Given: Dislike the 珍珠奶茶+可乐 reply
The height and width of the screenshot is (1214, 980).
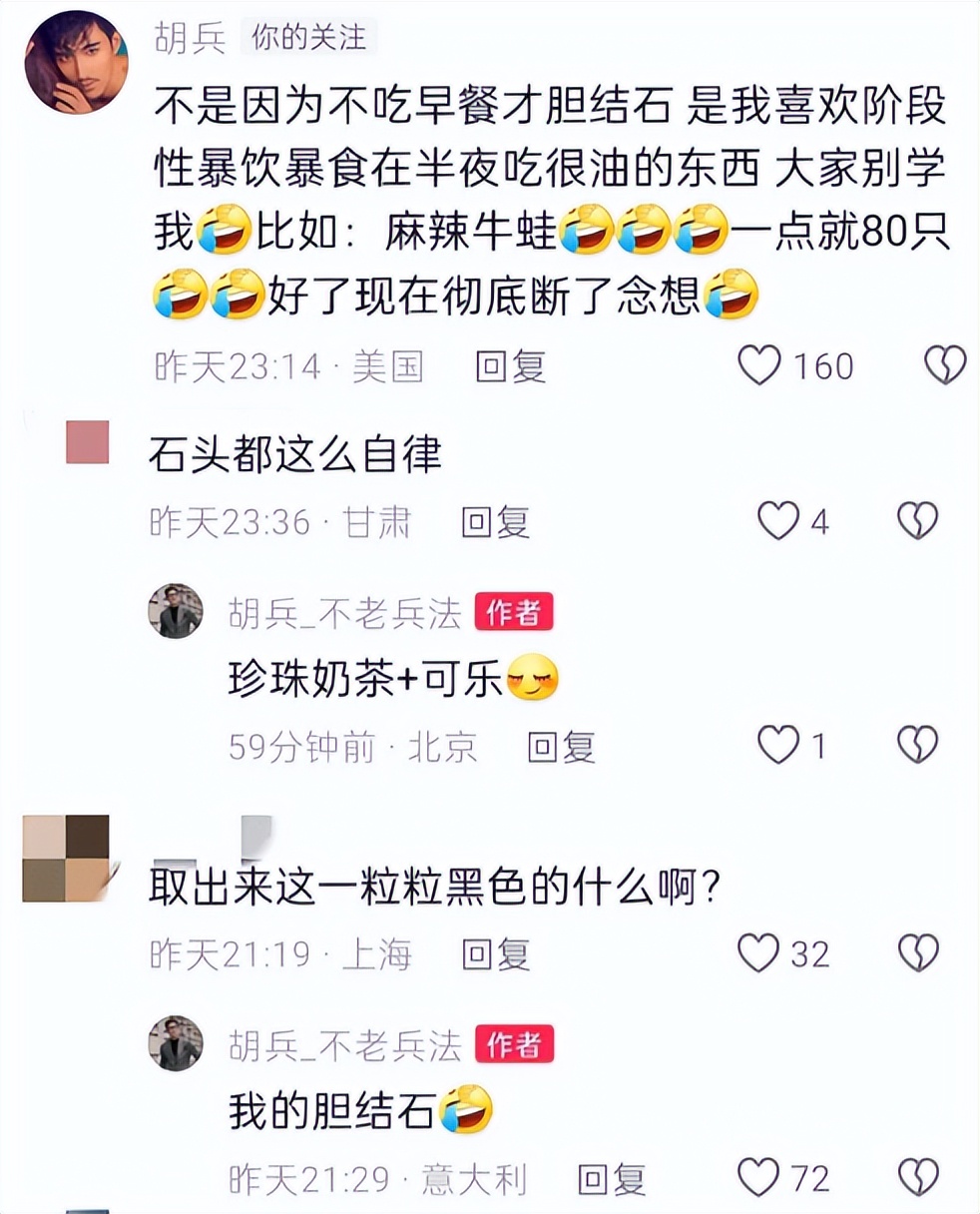Looking at the screenshot, I should pyautogui.click(x=917, y=745).
